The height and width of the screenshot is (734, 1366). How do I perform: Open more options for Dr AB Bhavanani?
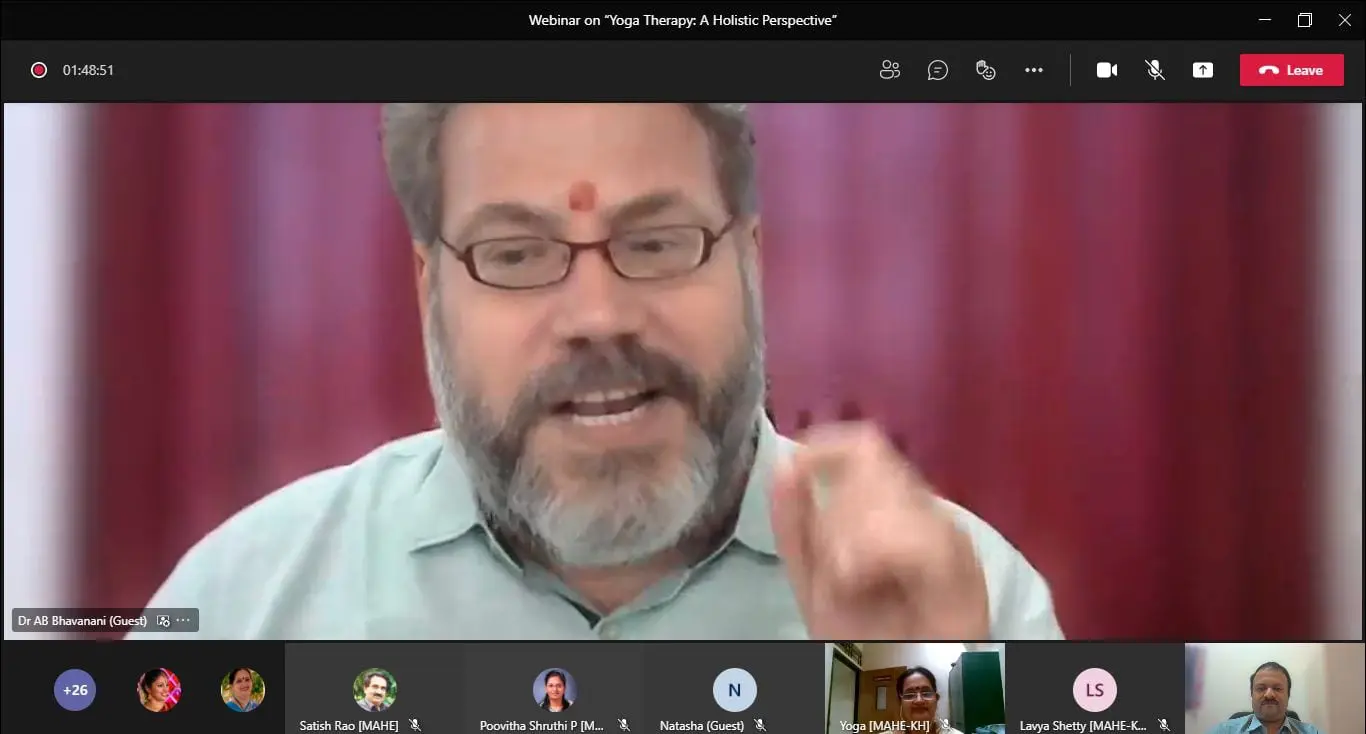(x=183, y=621)
